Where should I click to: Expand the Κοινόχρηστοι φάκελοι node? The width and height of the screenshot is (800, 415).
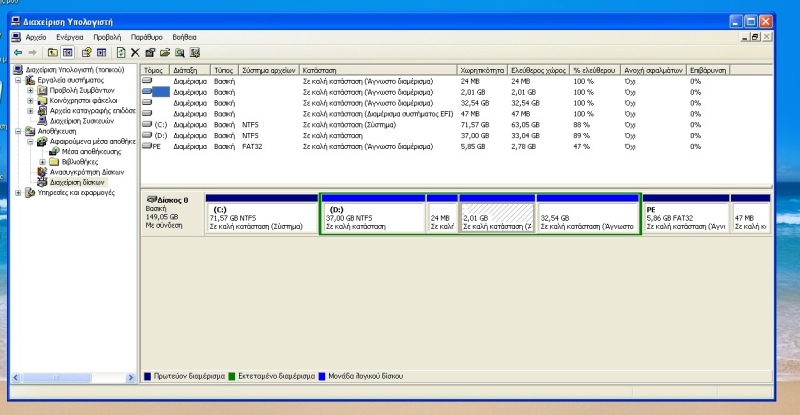(x=30, y=101)
